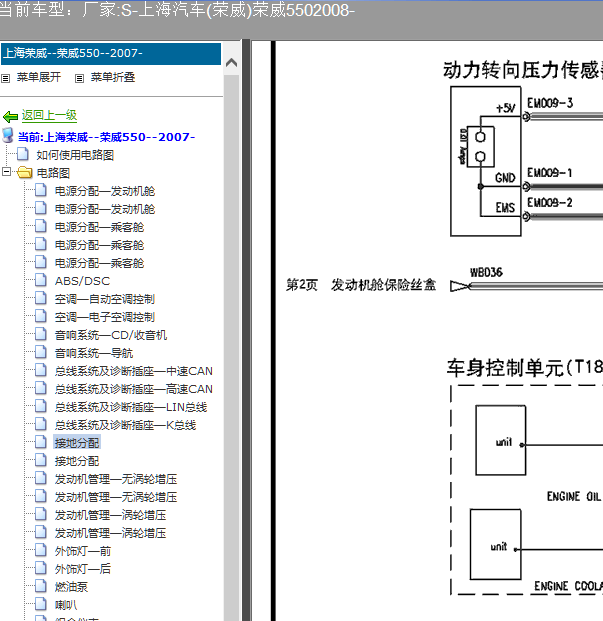Open 音响系统—导航 diagram
This screenshot has width=603, height=621.
[x=94, y=353]
